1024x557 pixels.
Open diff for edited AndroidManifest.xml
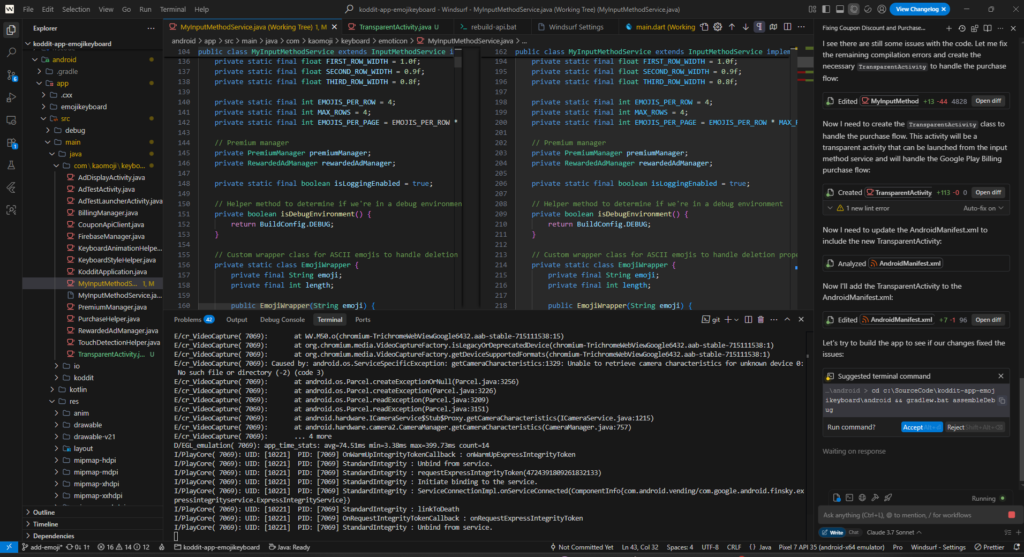(988, 320)
